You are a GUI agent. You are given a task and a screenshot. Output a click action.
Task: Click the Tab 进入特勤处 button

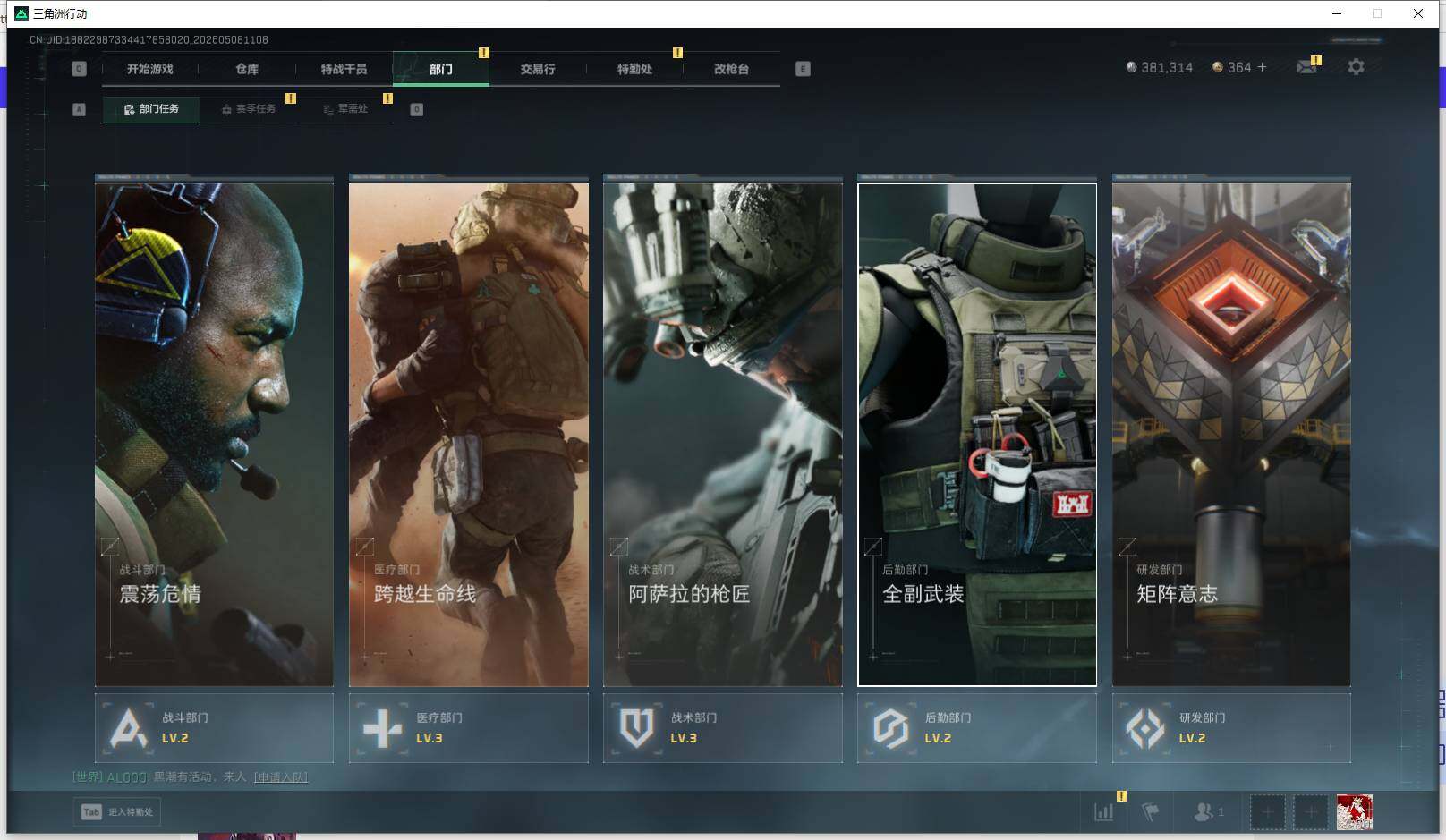pos(117,812)
